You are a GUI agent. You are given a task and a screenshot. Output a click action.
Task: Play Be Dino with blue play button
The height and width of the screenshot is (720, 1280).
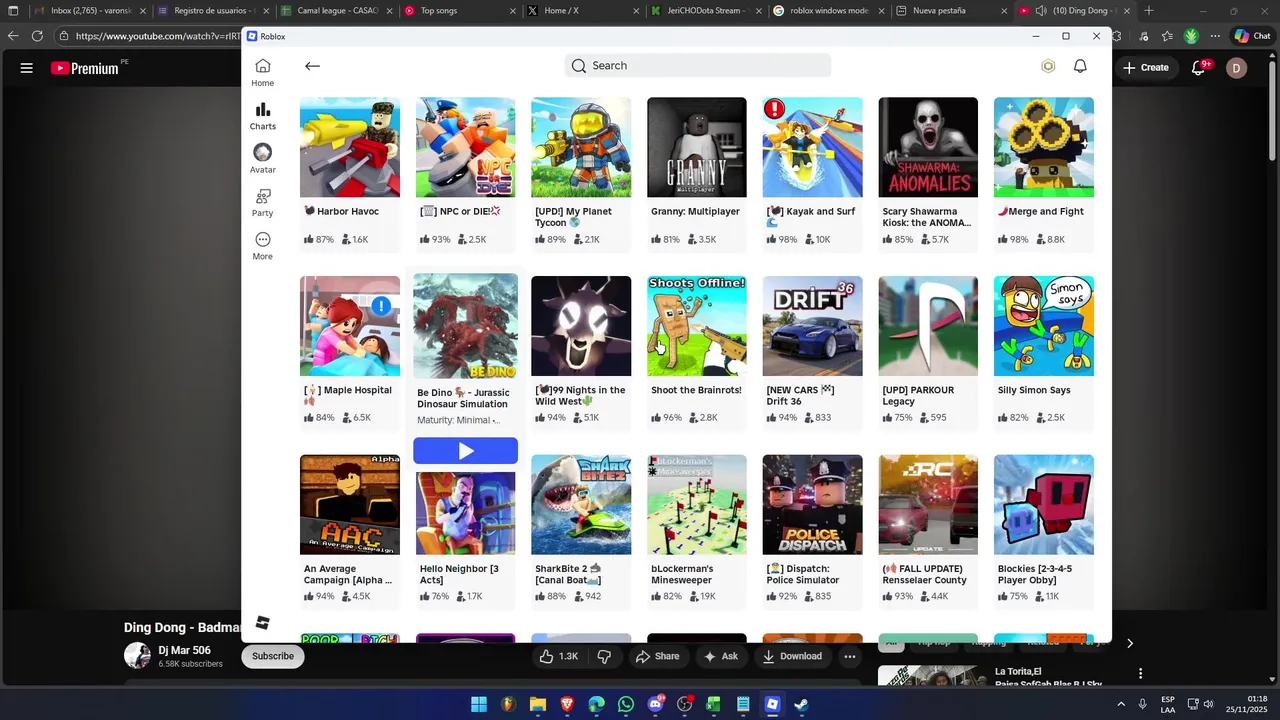coord(465,451)
